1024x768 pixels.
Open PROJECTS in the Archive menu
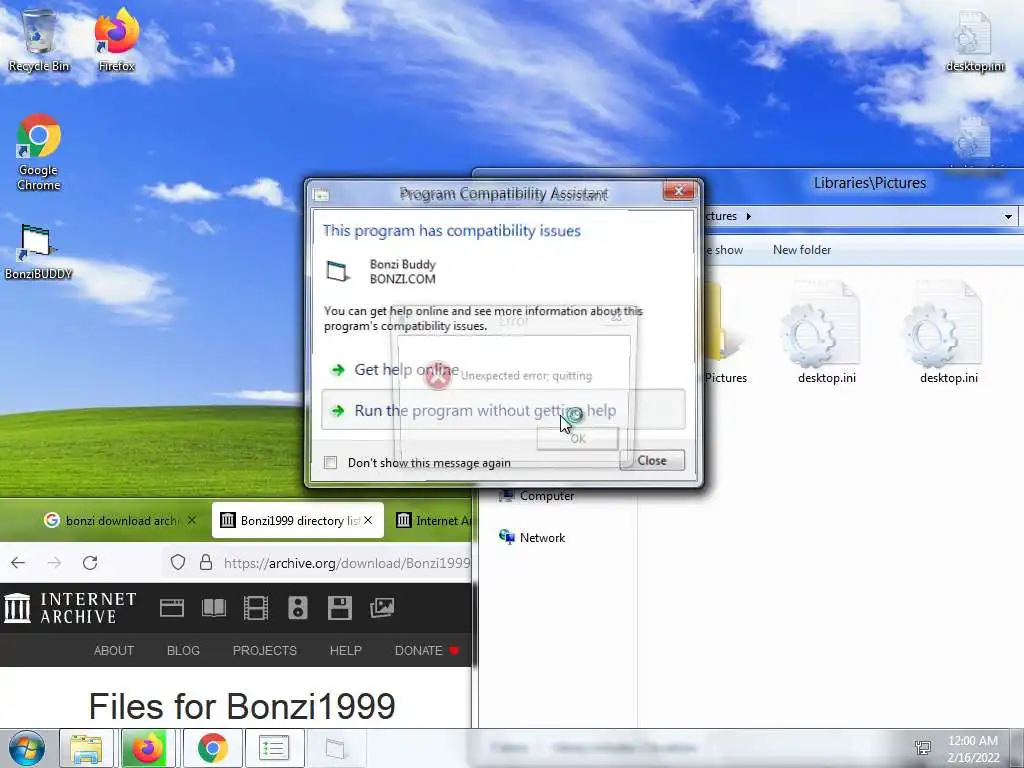(264, 650)
